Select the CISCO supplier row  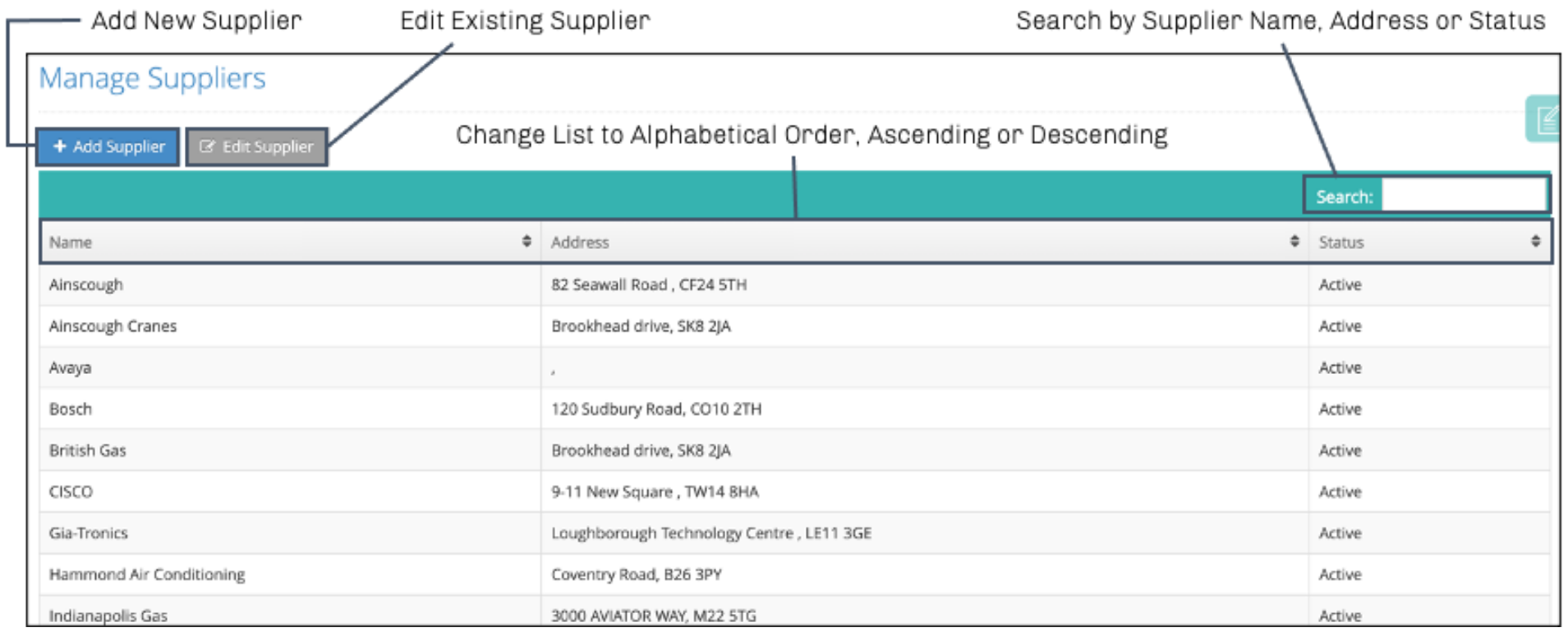click(x=795, y=491)
